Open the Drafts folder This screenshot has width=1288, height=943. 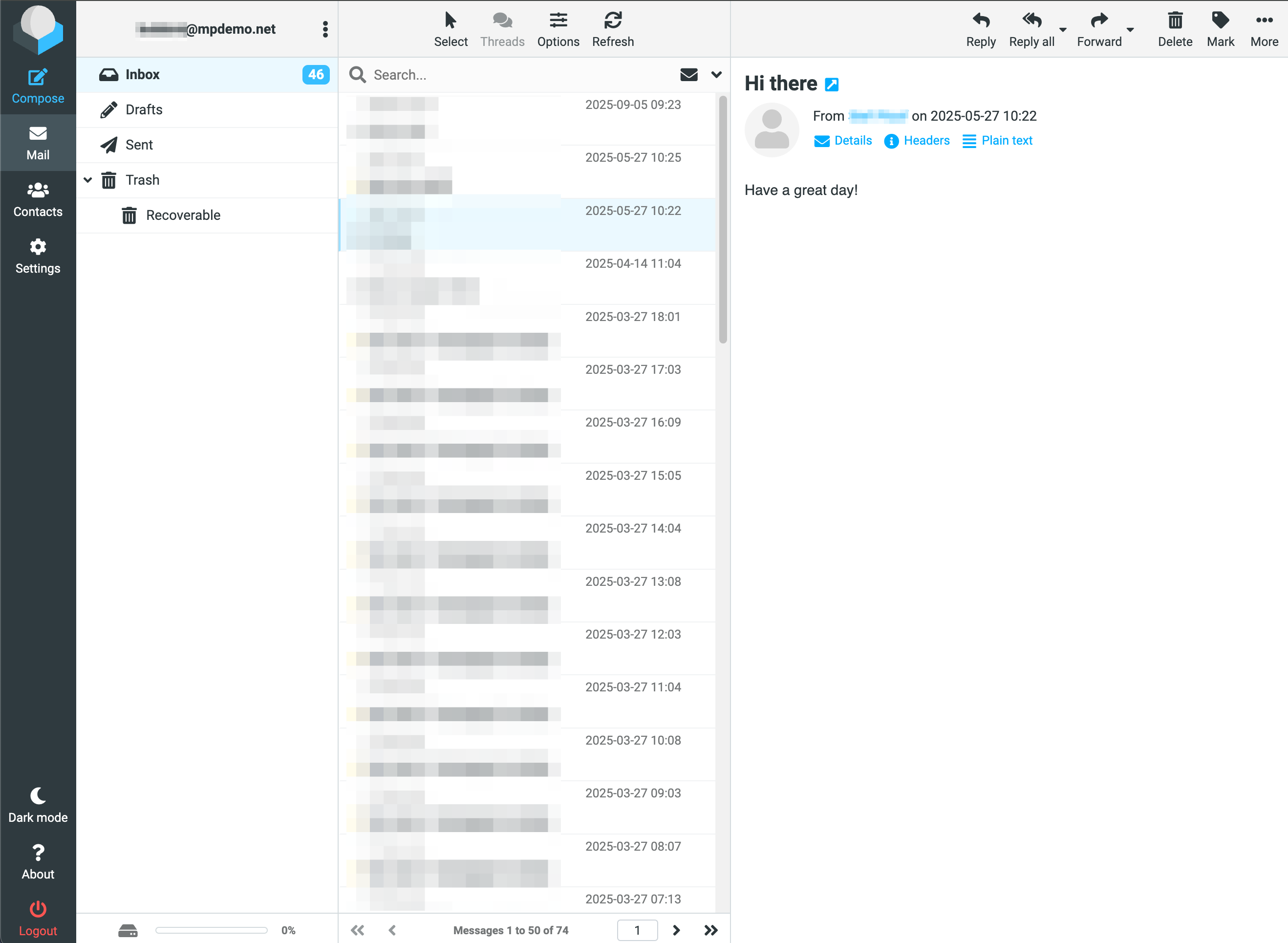144,109
